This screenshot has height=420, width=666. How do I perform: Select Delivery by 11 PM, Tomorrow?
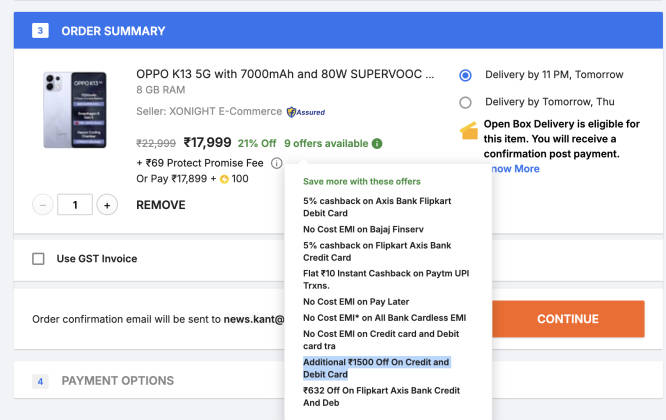click(x=466, y=75)
